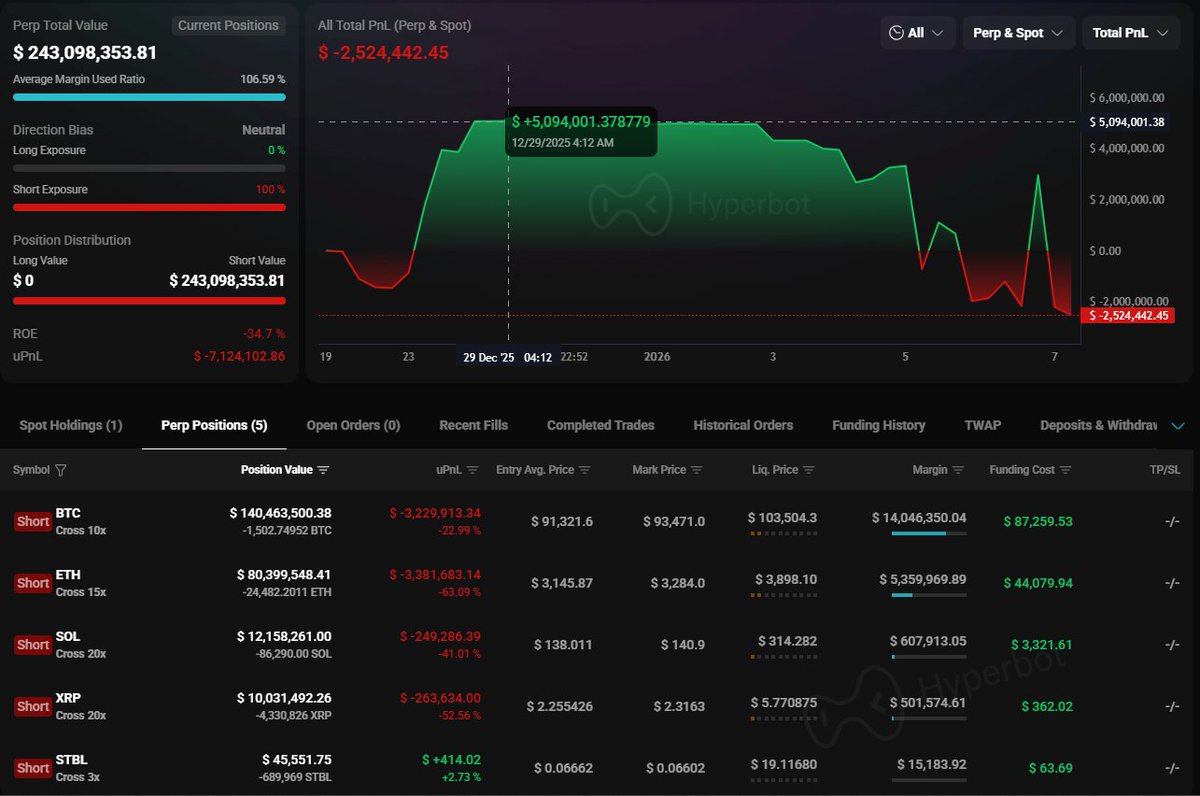The width and height of the screenshot is (1200, 796).
Task: Click the ETH symbol name
Action: coord(68,575)
